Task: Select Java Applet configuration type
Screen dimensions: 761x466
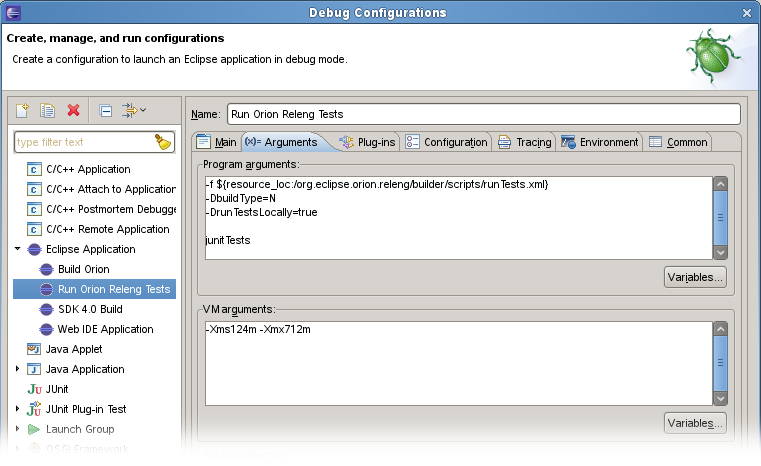Action: (65, 349)
